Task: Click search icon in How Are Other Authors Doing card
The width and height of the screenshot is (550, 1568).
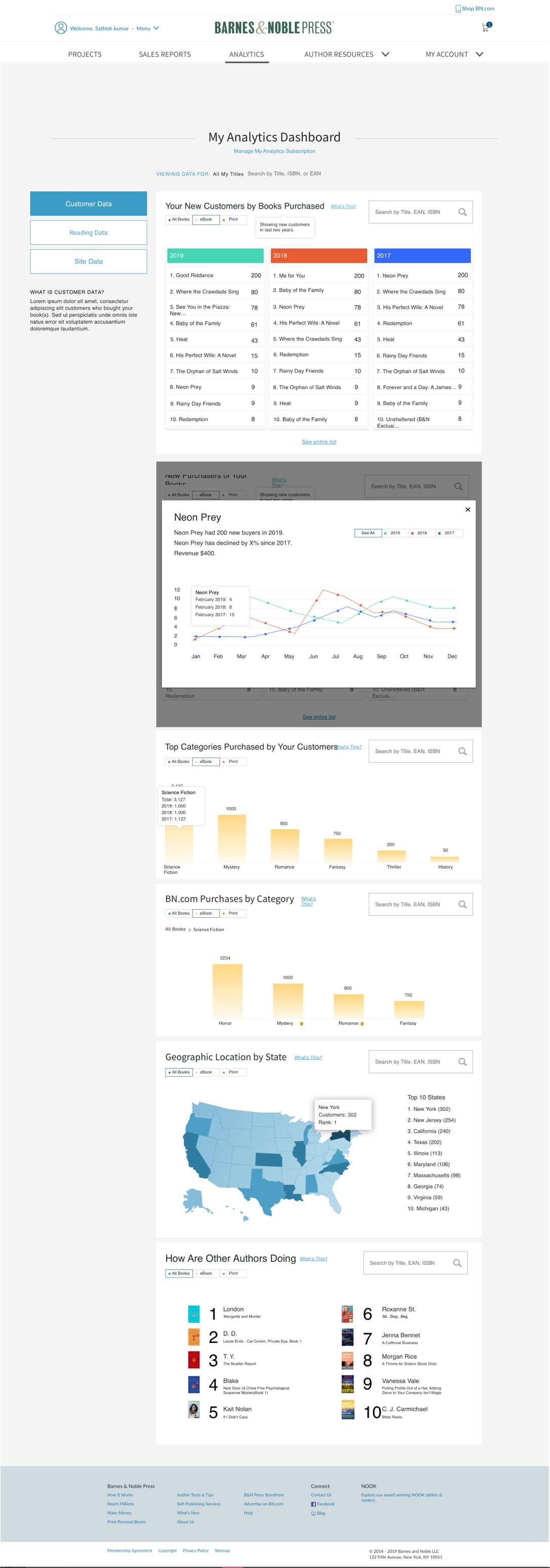Action: tap(457, 1263)
